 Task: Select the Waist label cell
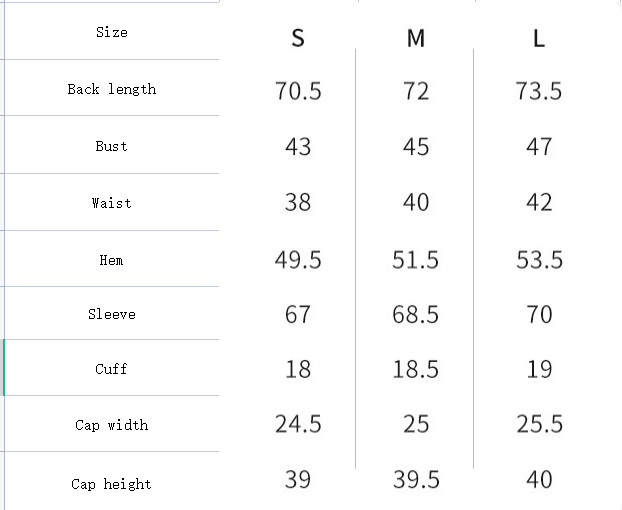pyautogui.click(x=112, y=203)
